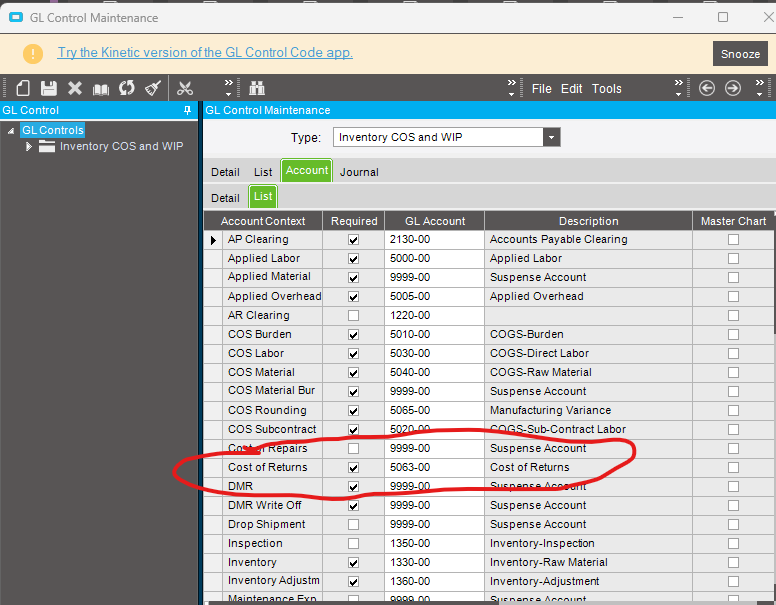The width and height of the screenshot is (776, 605).
Task: Expand overflow chevron after navigation arrows
Action: (760, 88)
